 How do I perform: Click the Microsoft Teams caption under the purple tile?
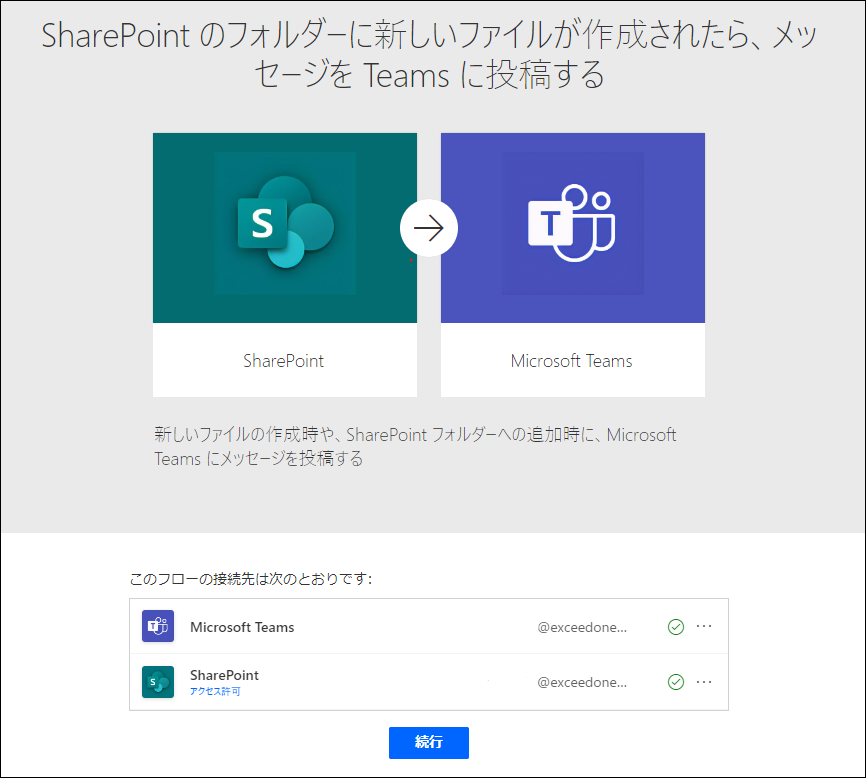572,361
